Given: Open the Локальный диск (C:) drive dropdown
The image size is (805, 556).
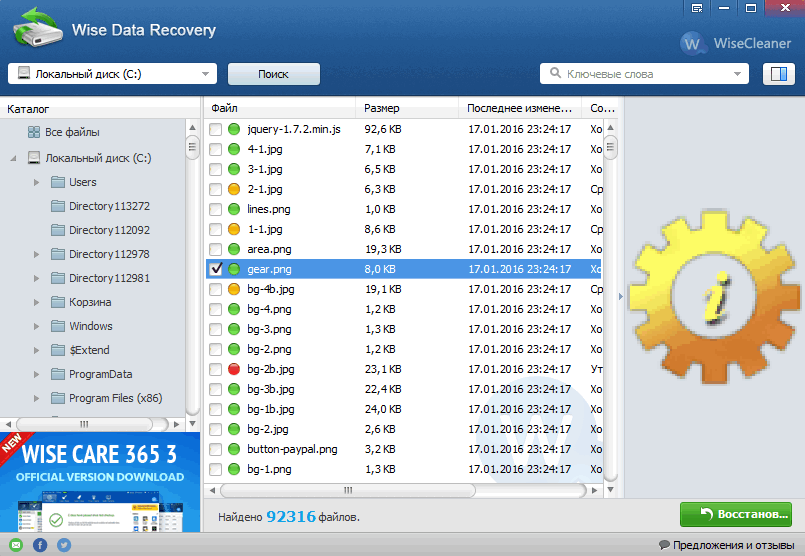Looking at the screenshot, I should (x=205, y=74).
